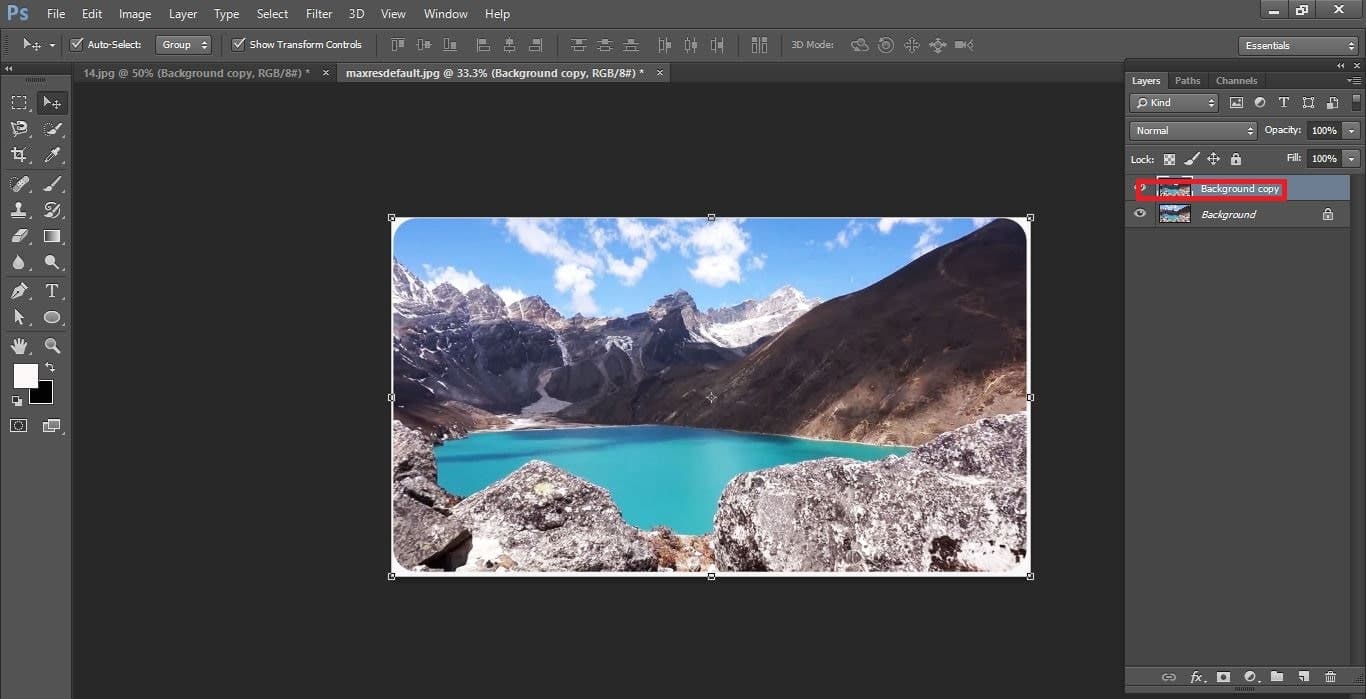Open the Filter menu

(318, 13)
